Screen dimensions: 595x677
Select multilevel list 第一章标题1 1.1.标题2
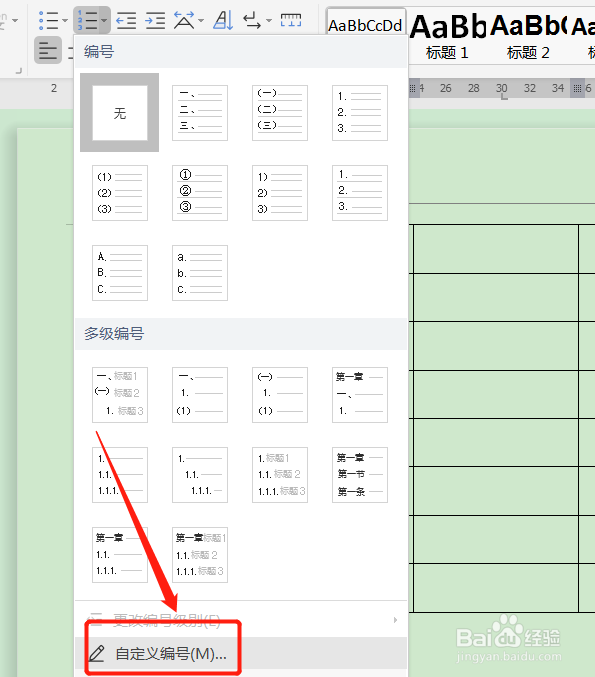pyautogui.click(x=200, y=555)
